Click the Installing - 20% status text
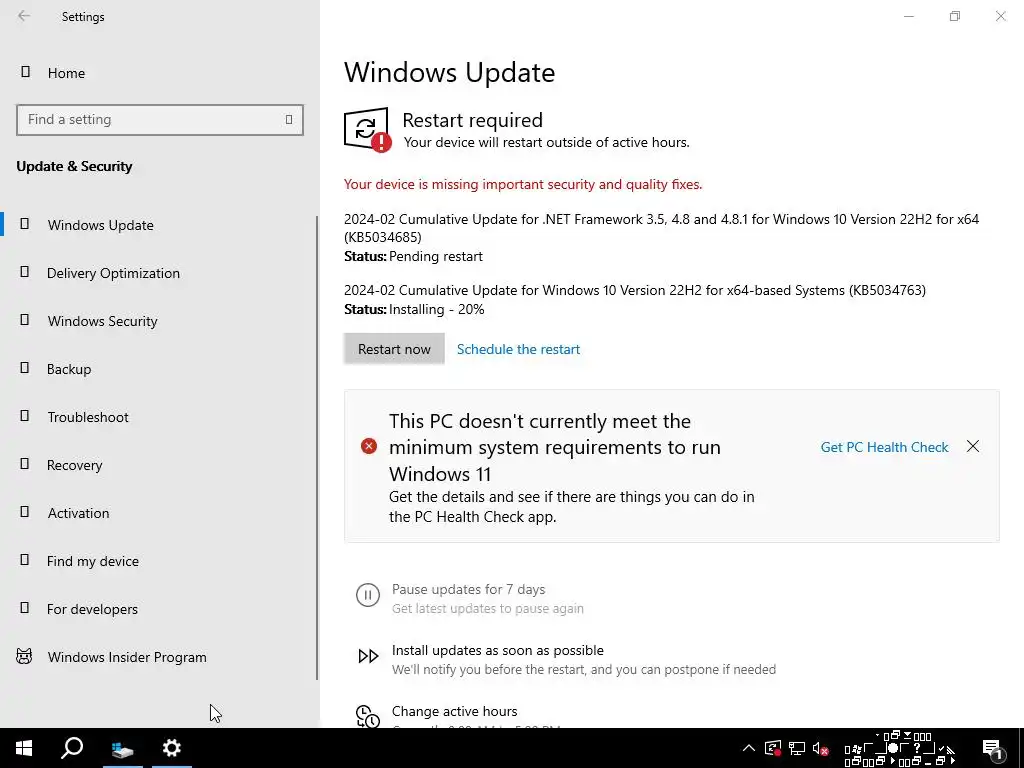 tap(436, 310)
